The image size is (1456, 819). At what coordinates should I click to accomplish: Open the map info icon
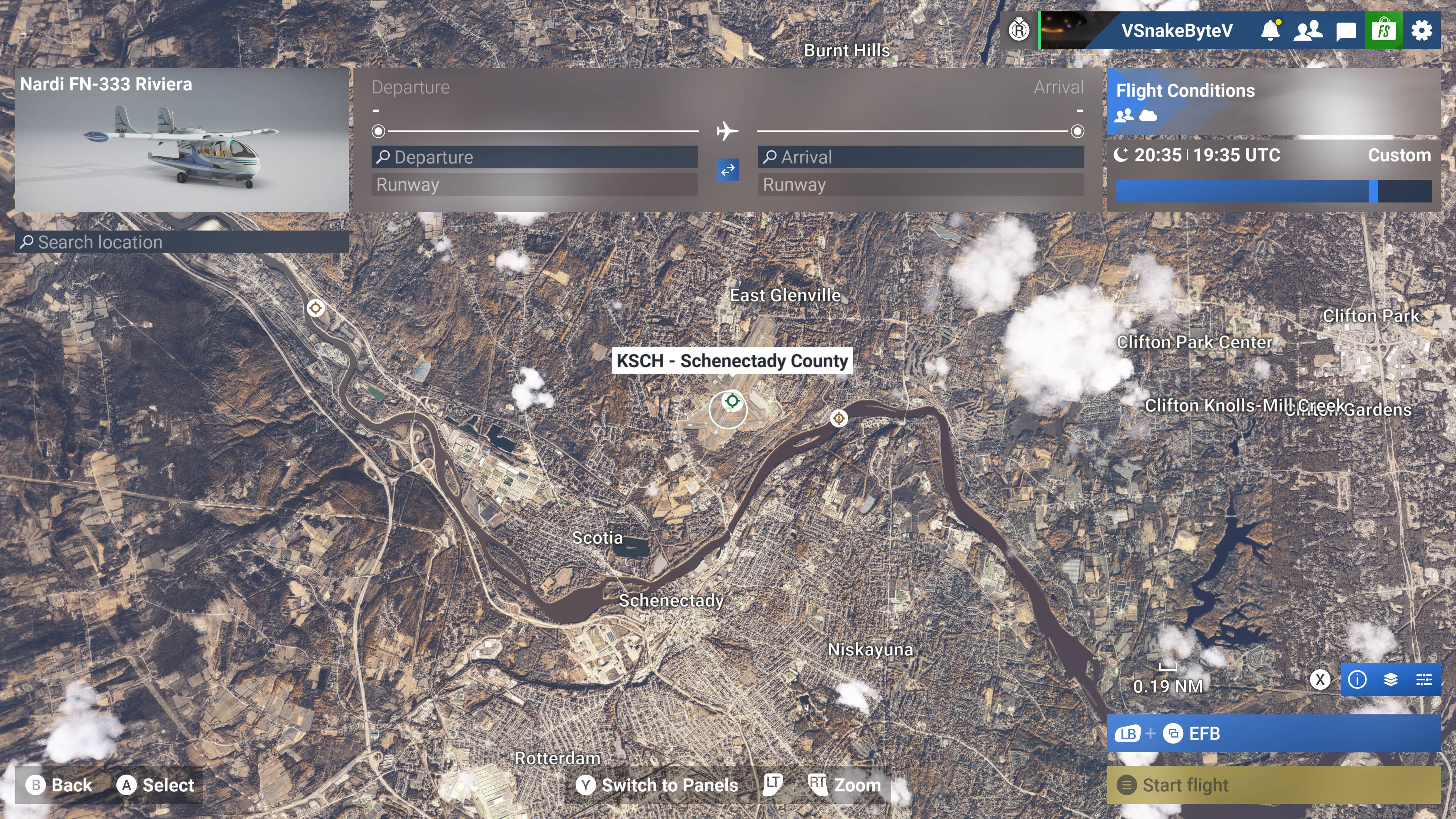pos(1357,679)
